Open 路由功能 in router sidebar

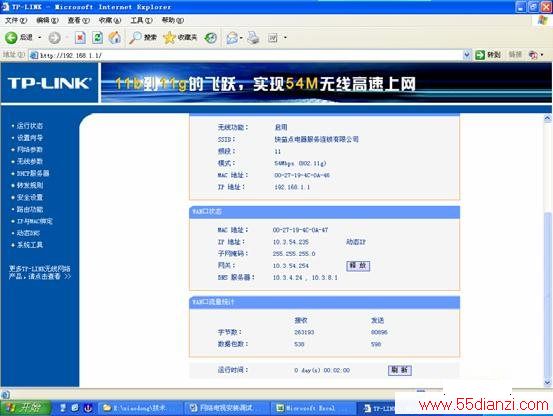point(30,209)
